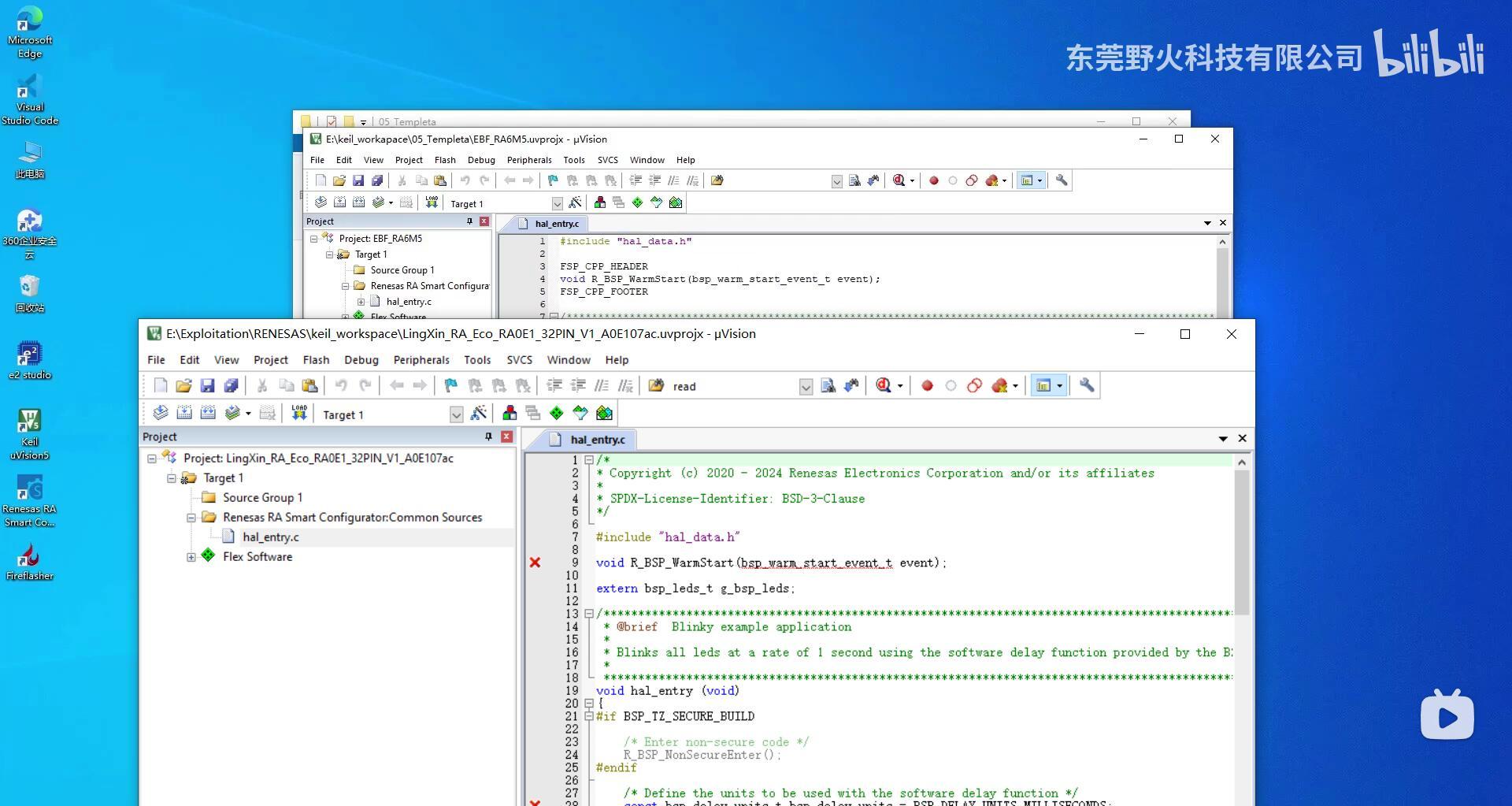Image resolution: width=1512 pixels, height=806 pixels.
Task: Open the Peripherals menu in front window
Action: (x=421, y=360)
